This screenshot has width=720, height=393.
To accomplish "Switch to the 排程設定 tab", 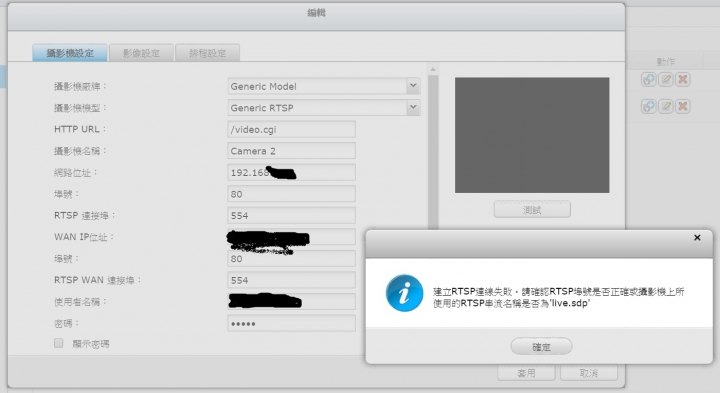I will click(208, 53).
